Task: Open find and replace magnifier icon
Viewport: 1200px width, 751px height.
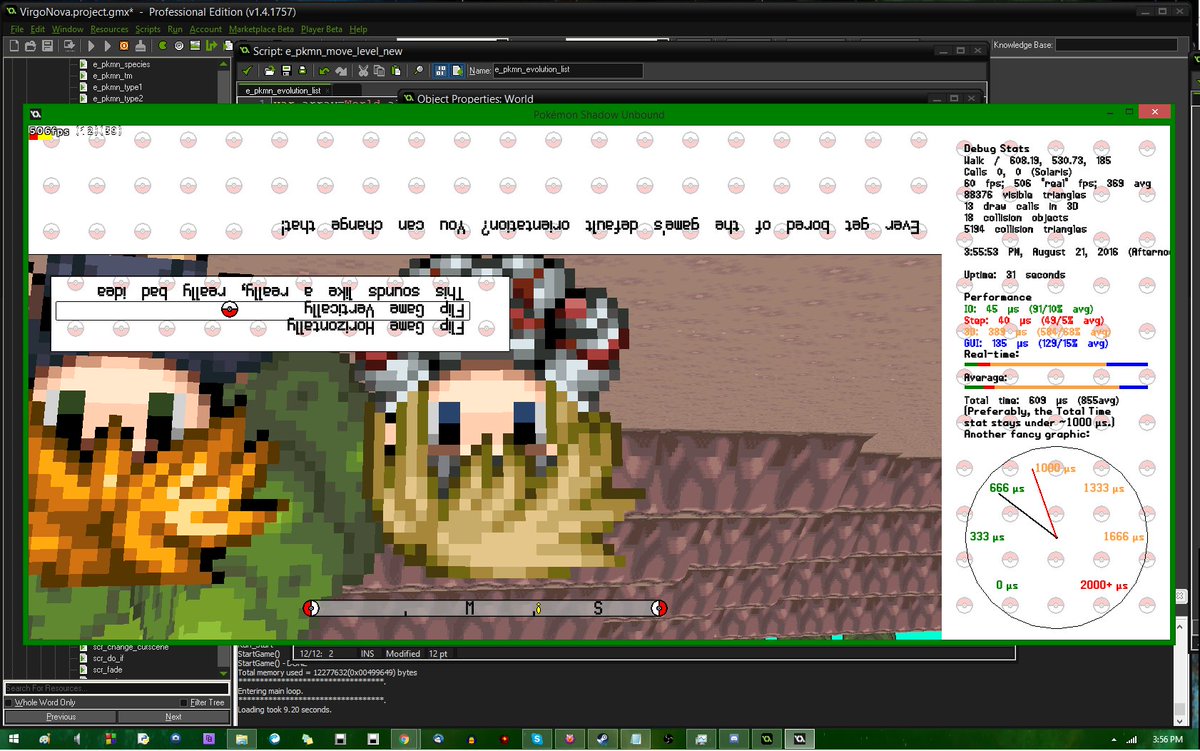Action: (x=418, y=71)
